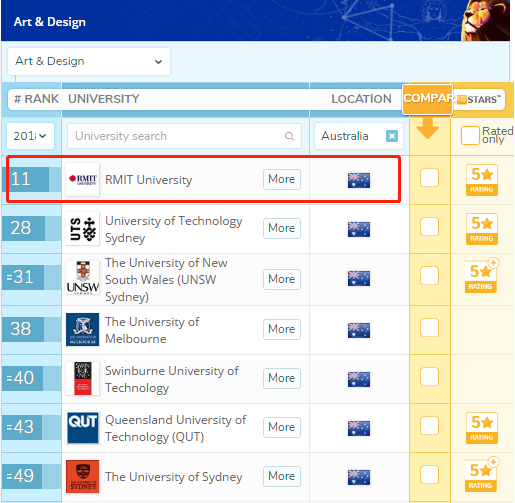515x503 pixels.
Task: Click the magnifier icon in University search
Action: pos(289,136)
